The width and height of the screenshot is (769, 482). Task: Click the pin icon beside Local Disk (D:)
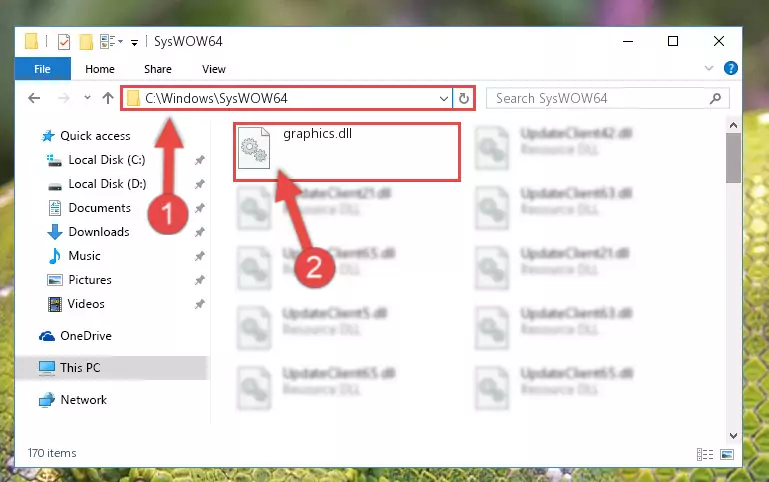pos(200,184)
